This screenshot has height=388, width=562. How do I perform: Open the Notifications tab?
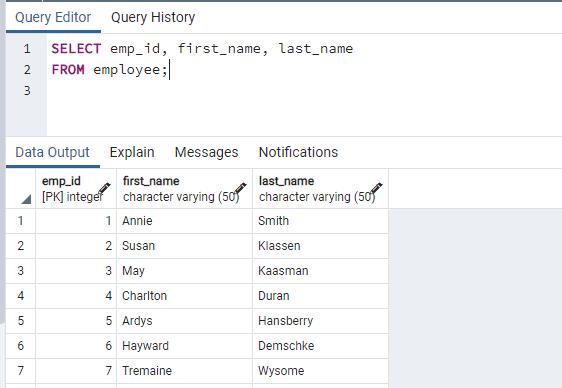[x=298, y=152]
